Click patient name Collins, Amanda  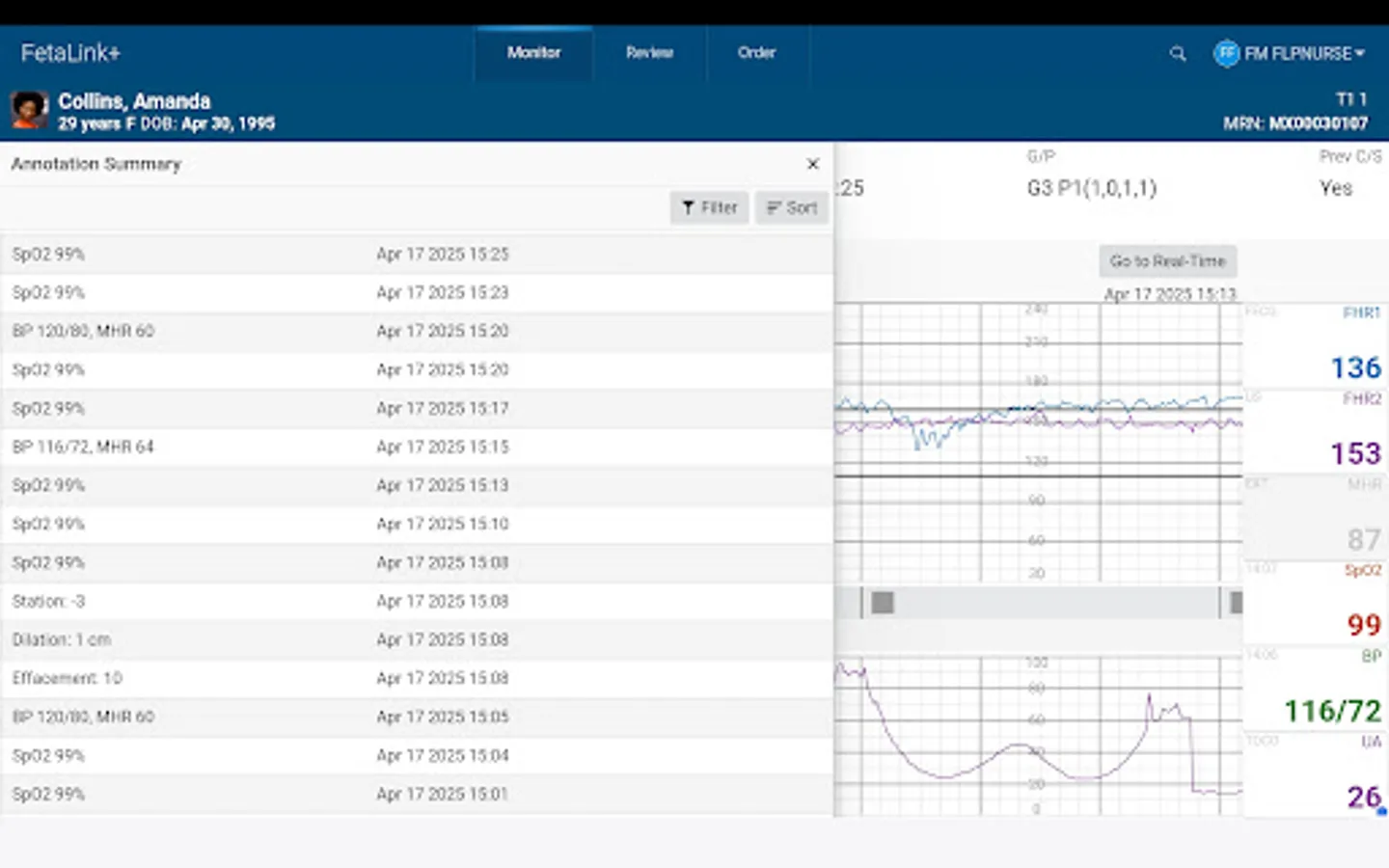134,101
